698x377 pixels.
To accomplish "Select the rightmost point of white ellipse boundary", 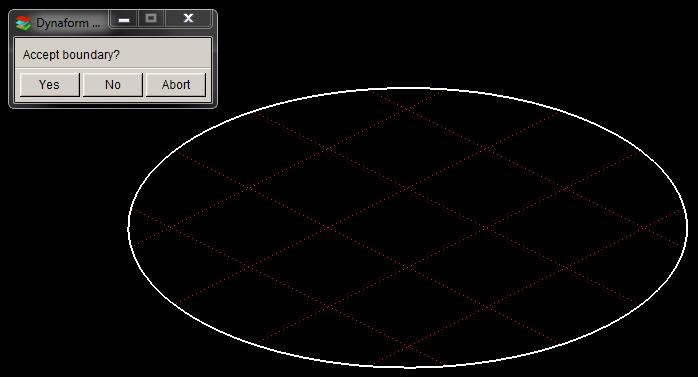I will coord(687,227).
